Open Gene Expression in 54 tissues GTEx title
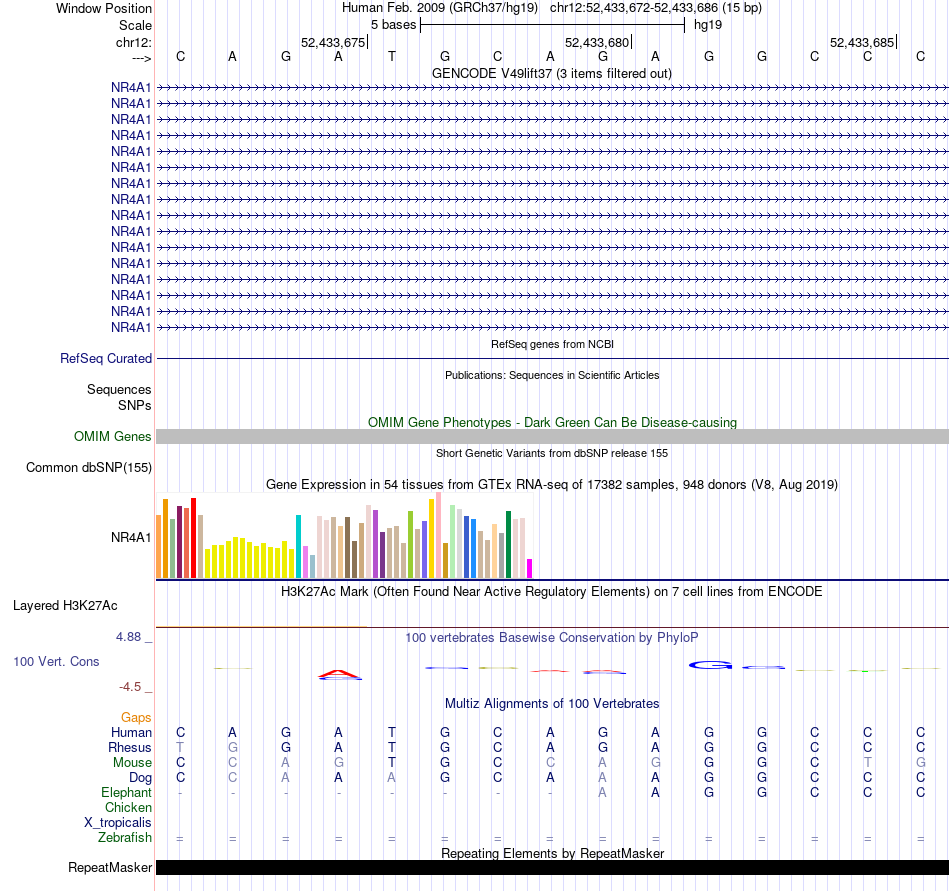Viewport: 950px width, 891px height. point(551,485)
